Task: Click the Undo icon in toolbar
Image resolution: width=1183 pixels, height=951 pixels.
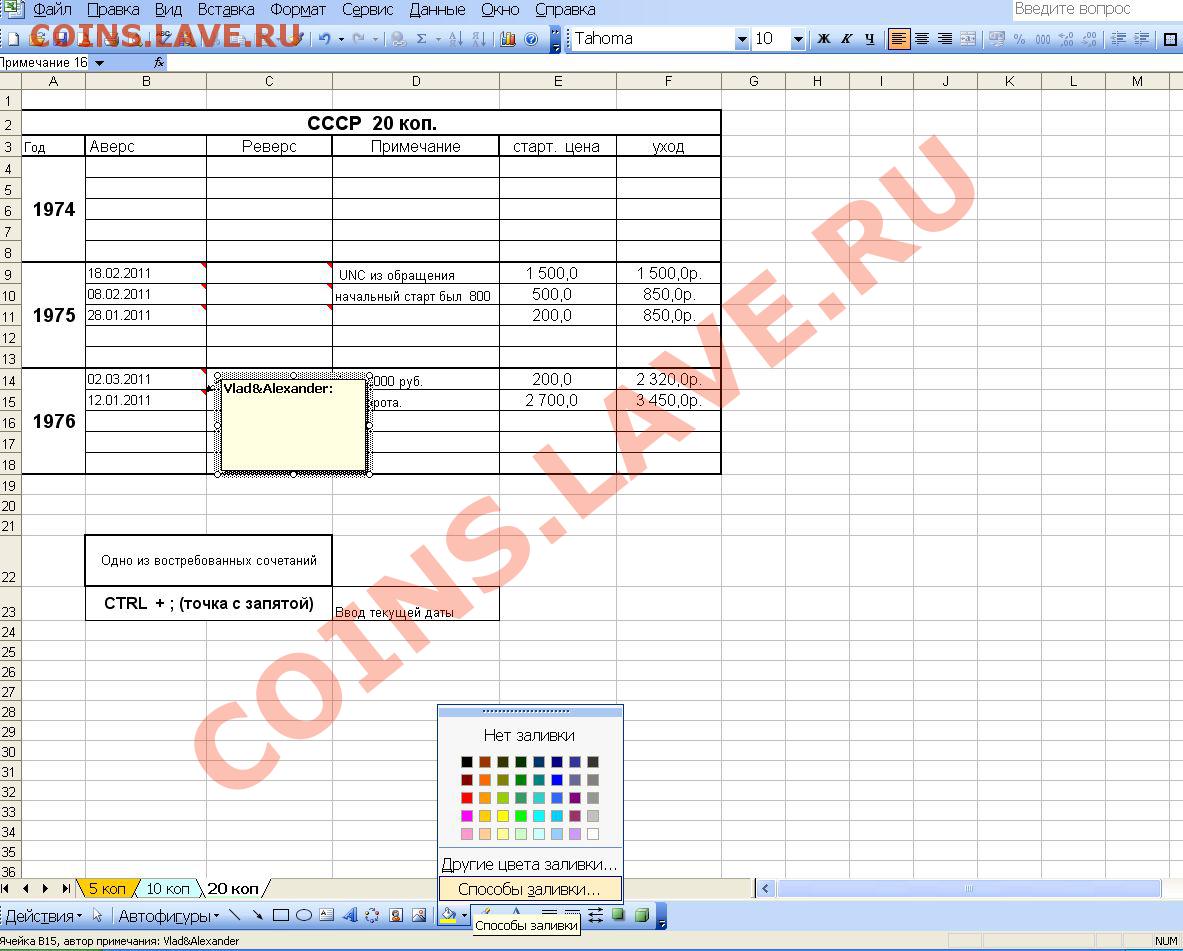Action: click(x=324, y=39)
